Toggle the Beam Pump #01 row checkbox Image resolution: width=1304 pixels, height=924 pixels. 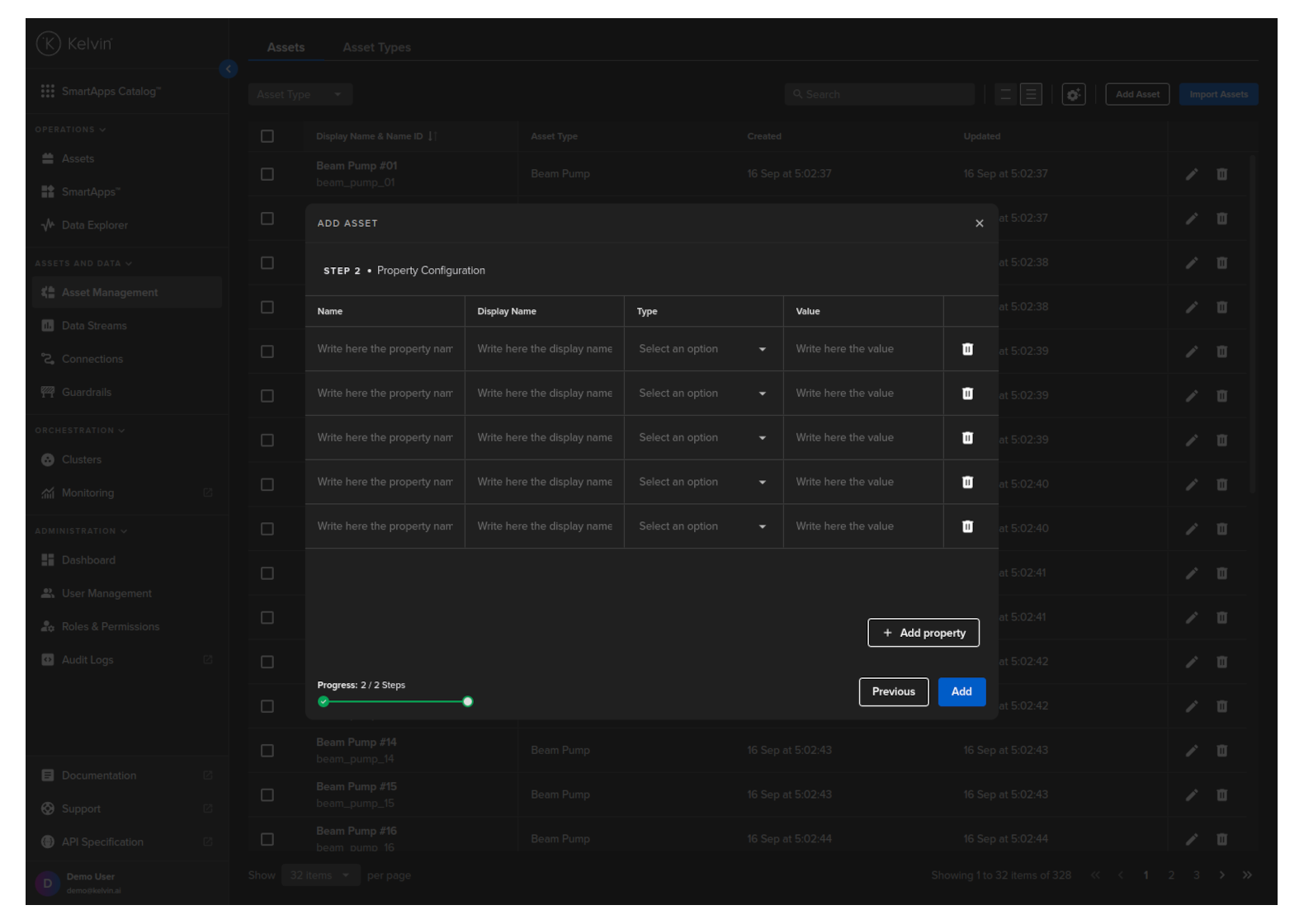[267, 174]
